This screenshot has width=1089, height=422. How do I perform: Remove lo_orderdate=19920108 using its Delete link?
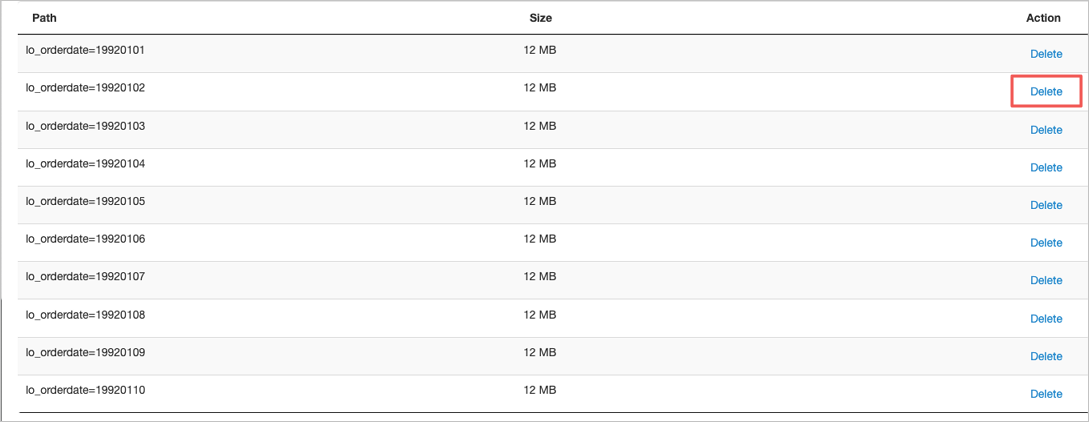(x=1046, y=319)
